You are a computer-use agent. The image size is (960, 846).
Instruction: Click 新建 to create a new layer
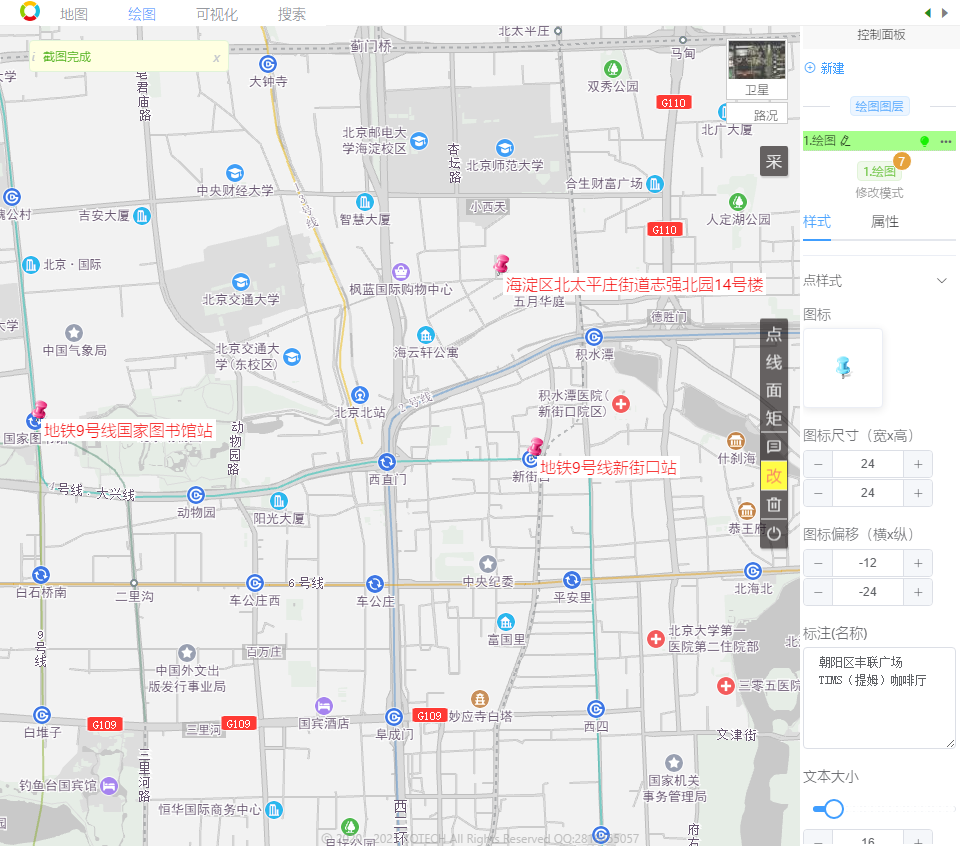pos(825,68)
